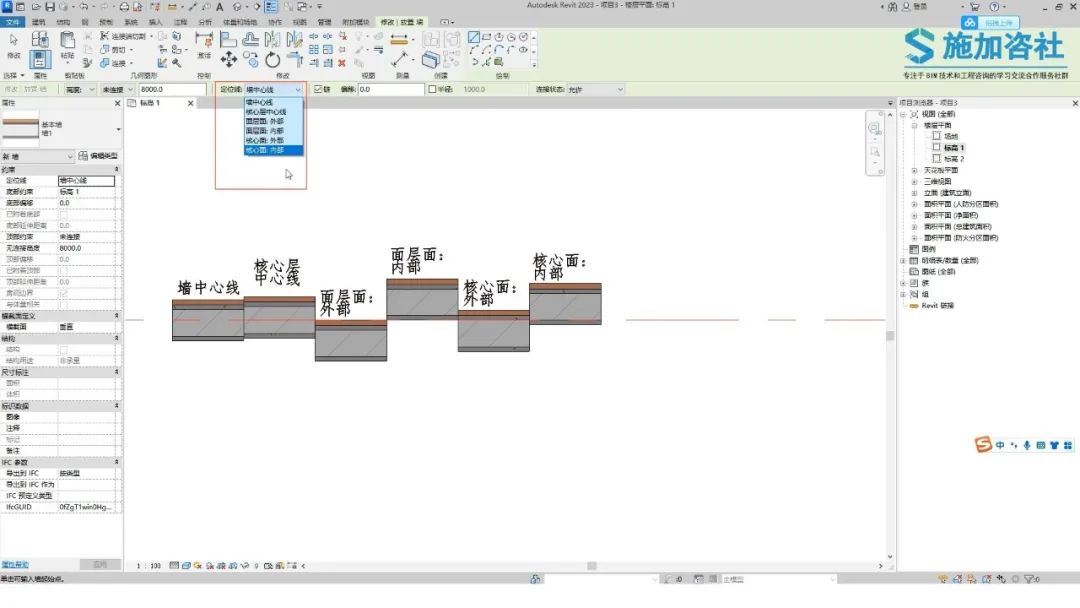Open the 新 墙 filter dropdown in properties
This screenshot has width=1080, height=608.
tap(37, 157)
